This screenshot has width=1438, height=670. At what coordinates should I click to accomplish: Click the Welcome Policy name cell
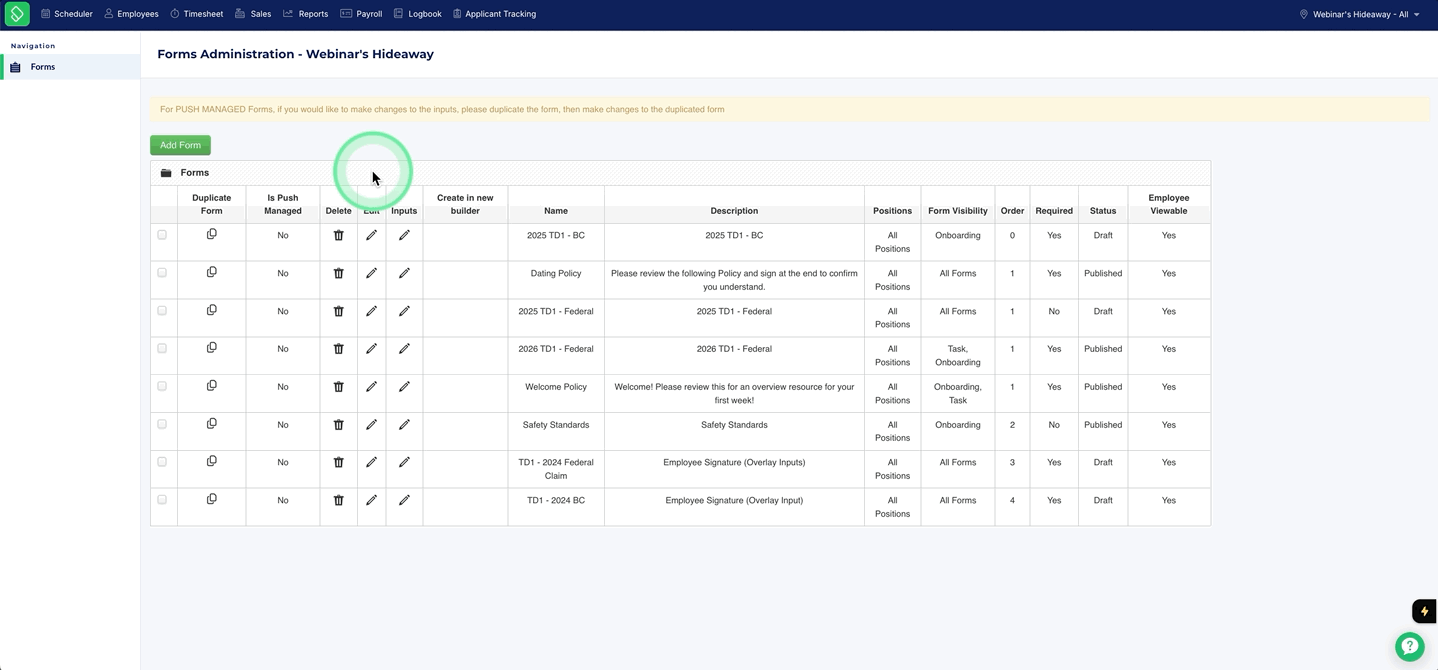556,387
